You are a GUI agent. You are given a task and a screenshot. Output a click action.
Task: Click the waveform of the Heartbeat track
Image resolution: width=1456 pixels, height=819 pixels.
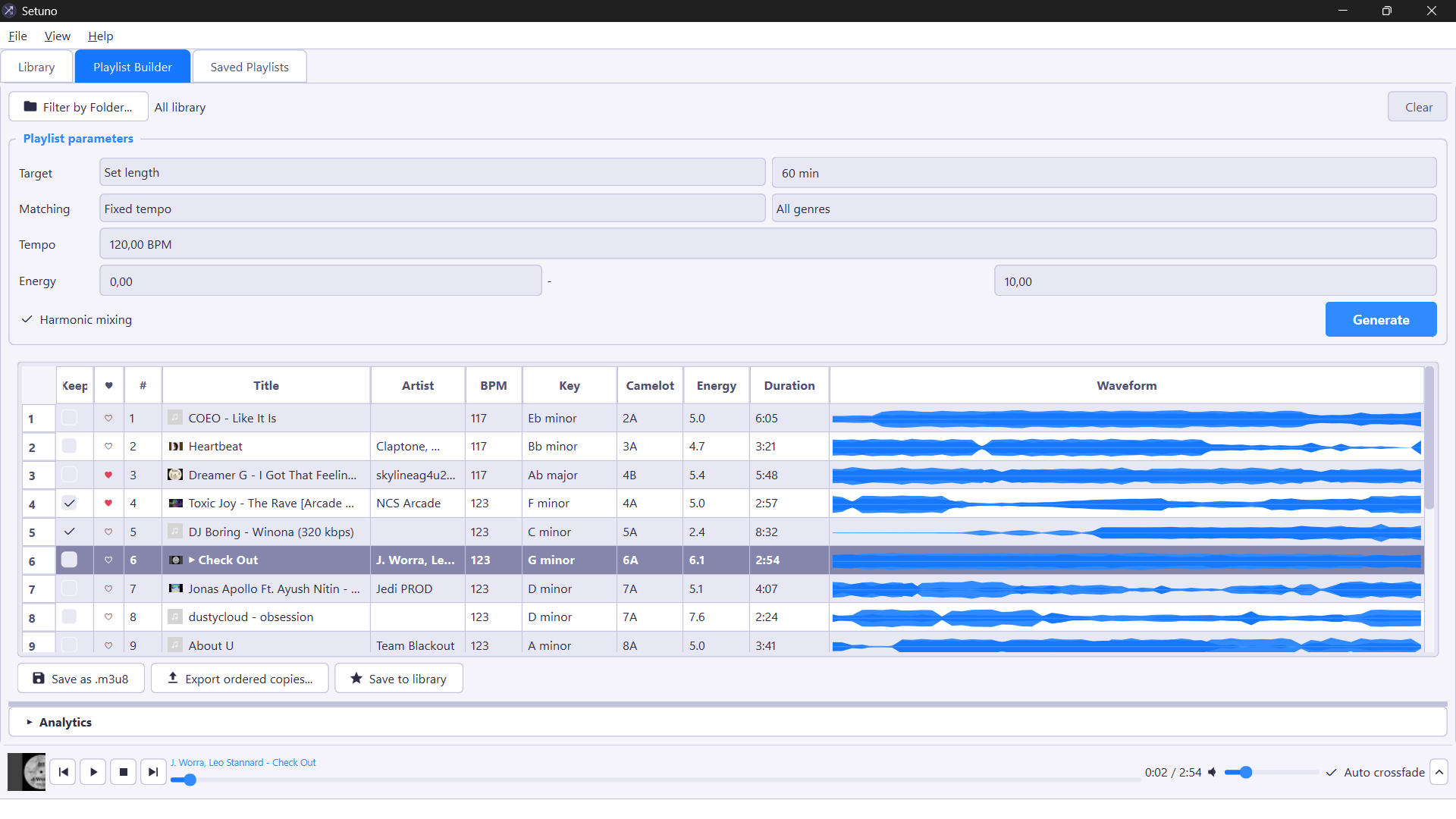click(1126, 447)
